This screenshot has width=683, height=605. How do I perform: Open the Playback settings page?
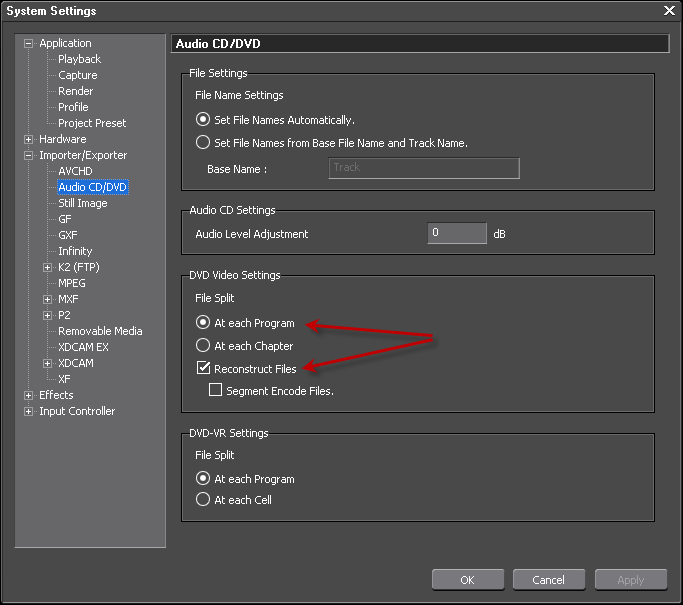coord(79,59)
